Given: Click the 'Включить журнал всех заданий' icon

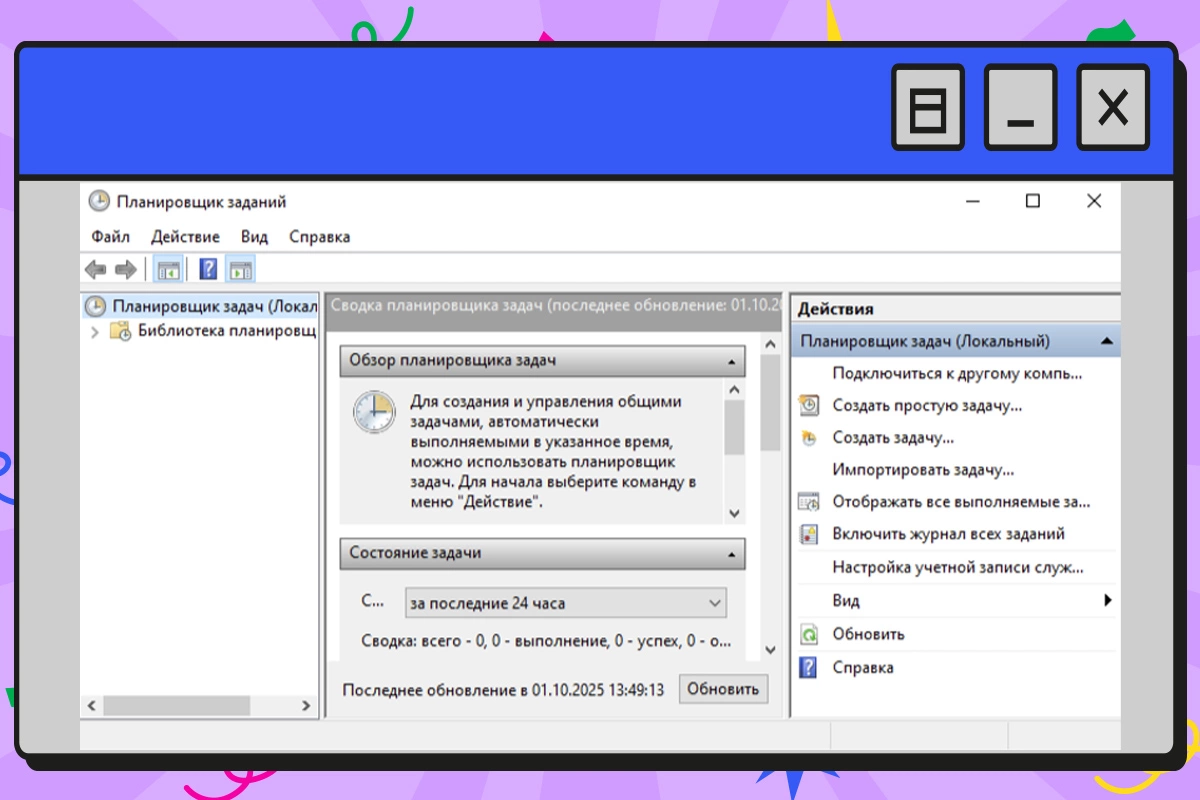Looking at the screenshot, I should (809, 533).
